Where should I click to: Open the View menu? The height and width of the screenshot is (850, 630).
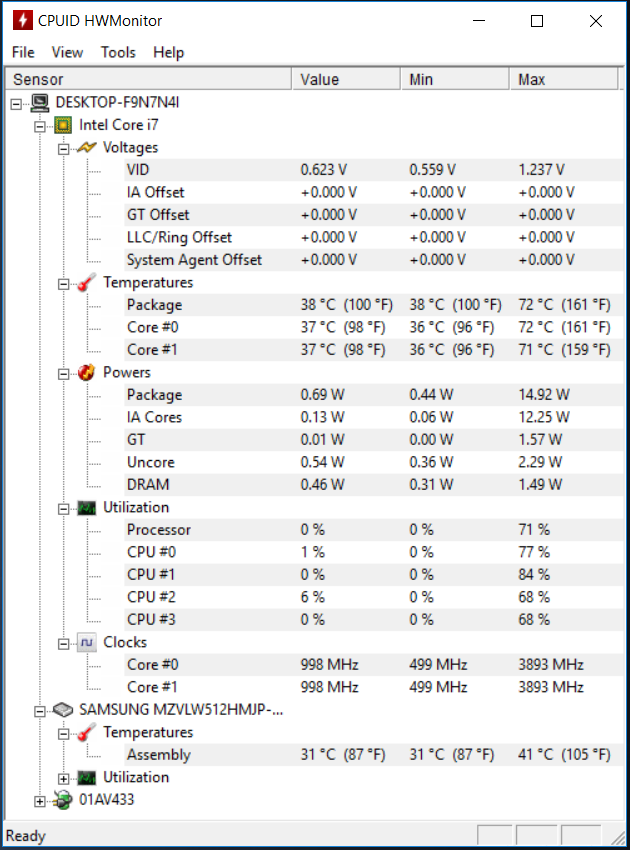click(67, 52)
